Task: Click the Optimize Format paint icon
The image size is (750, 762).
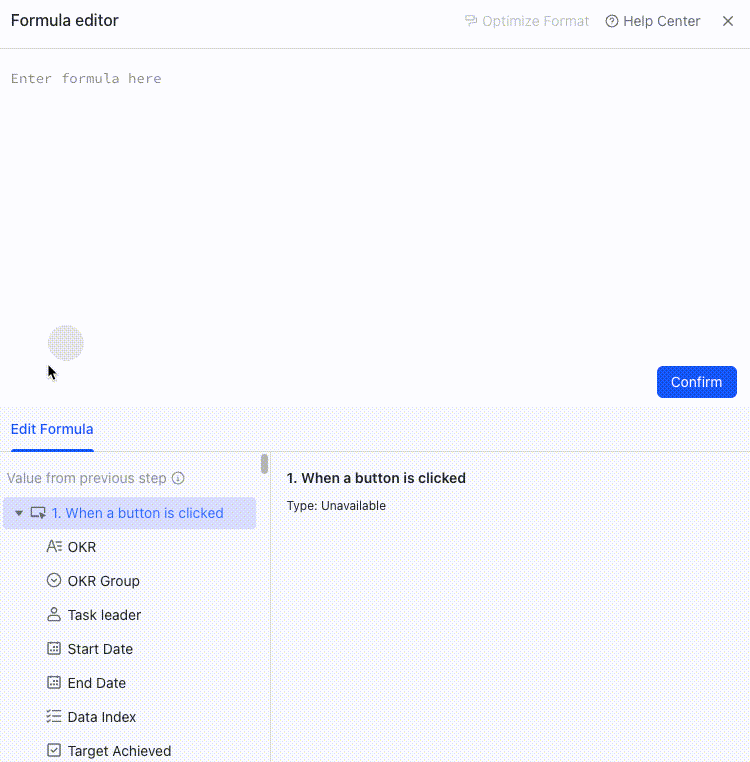Action: [471, 21]
